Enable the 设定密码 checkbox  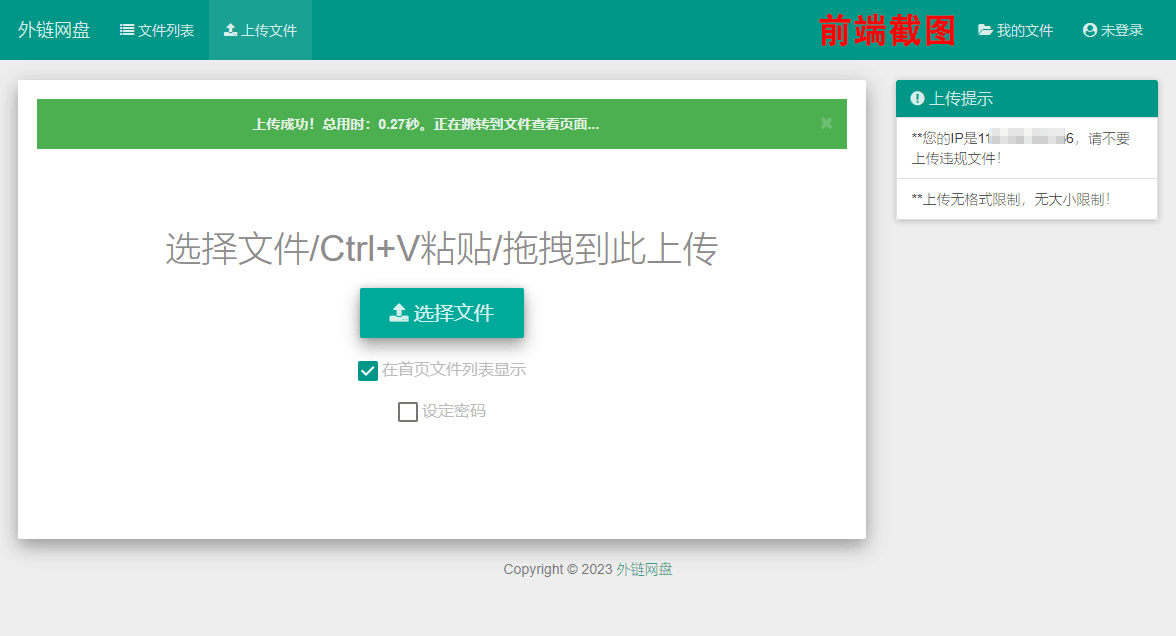click(408, 412)
